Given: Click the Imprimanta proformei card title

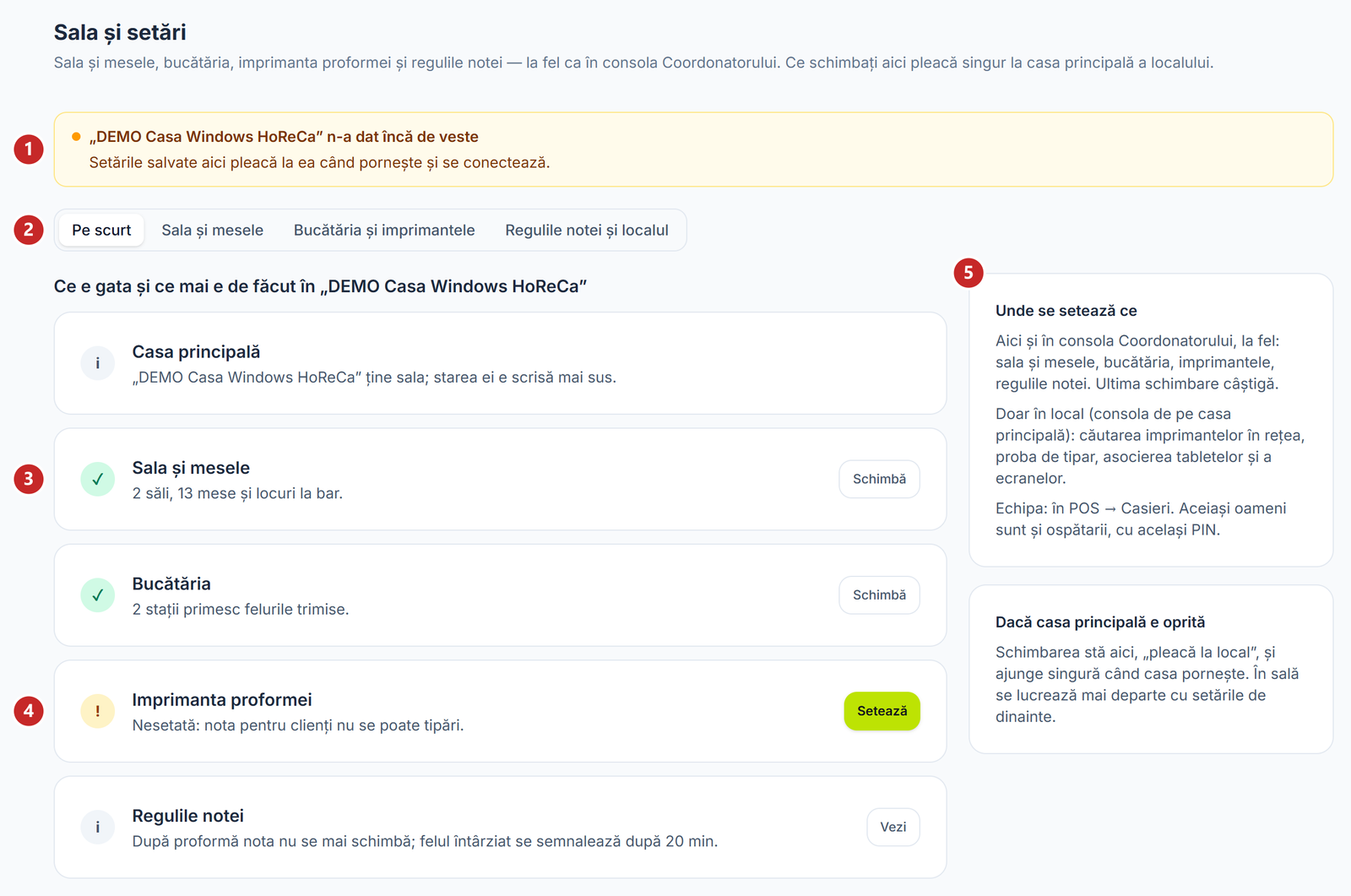Looking at the screenshot, I should click(x=222, y=700).
